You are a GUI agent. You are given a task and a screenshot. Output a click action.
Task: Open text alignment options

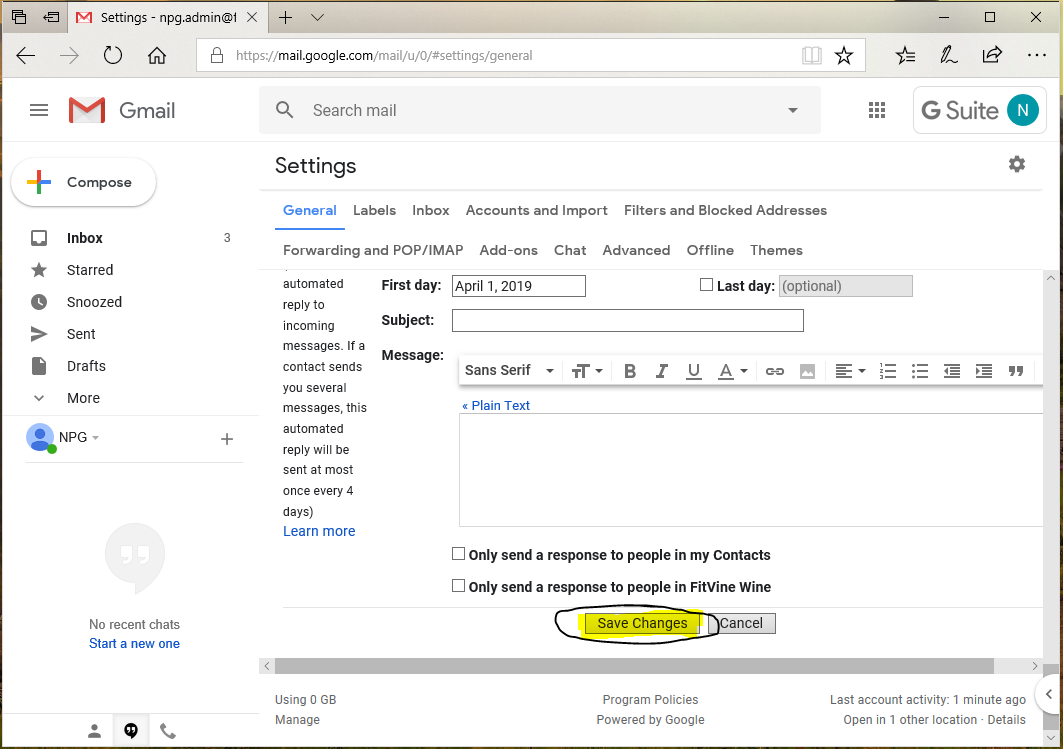850,371
